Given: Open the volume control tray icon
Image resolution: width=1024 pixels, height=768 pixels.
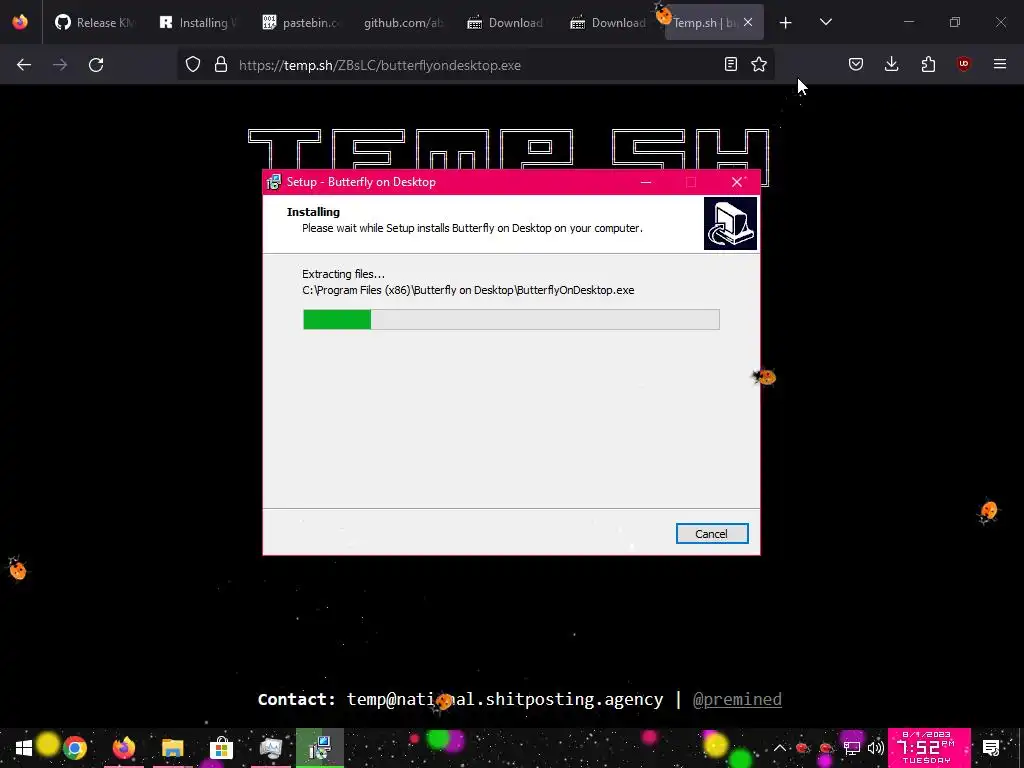Looking at the screenshot, I should tap(876, 748).
